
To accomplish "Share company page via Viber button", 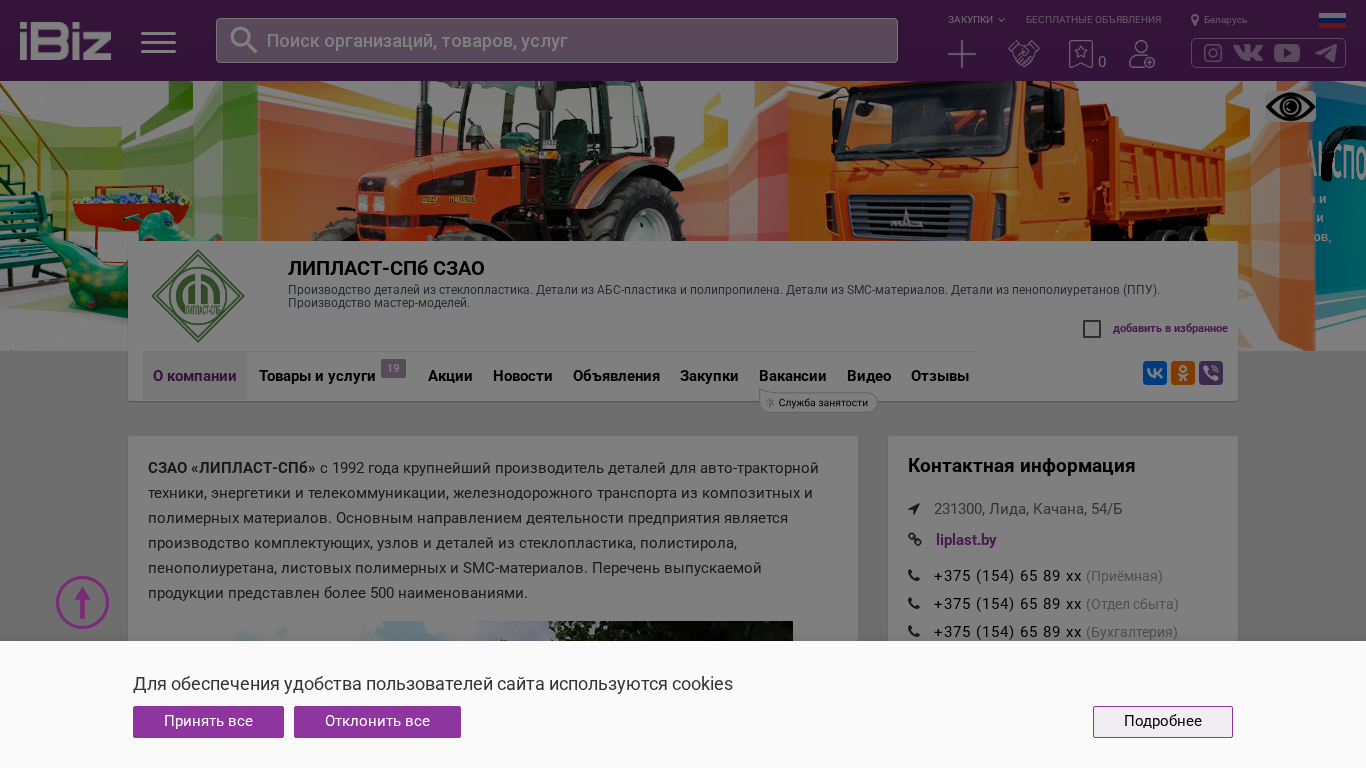I will coord(1211,373).
